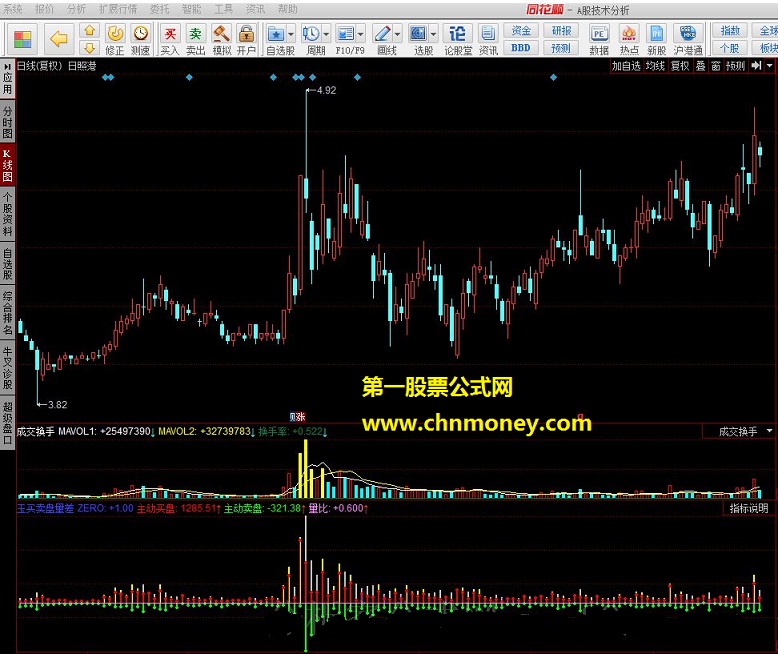Switch to the 综合排名 side tab

[x=7, y=313]
